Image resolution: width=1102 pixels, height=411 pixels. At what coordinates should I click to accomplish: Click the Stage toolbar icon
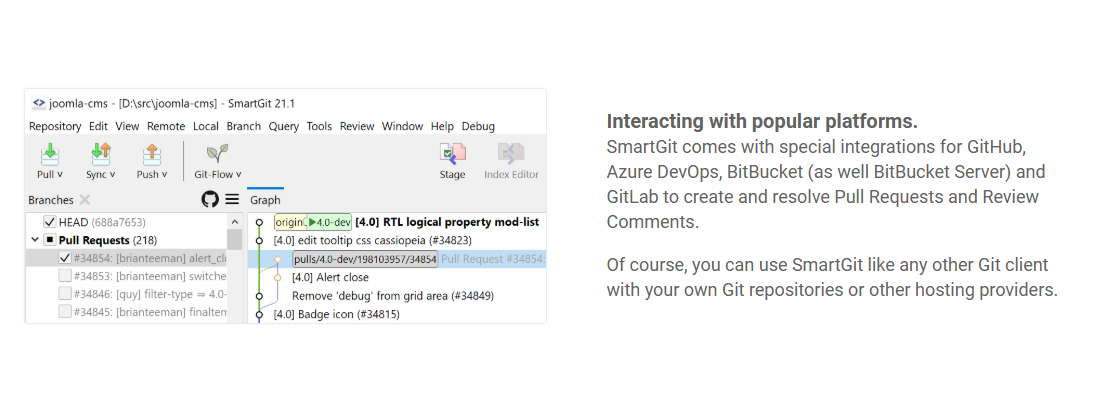click(453, 153)
